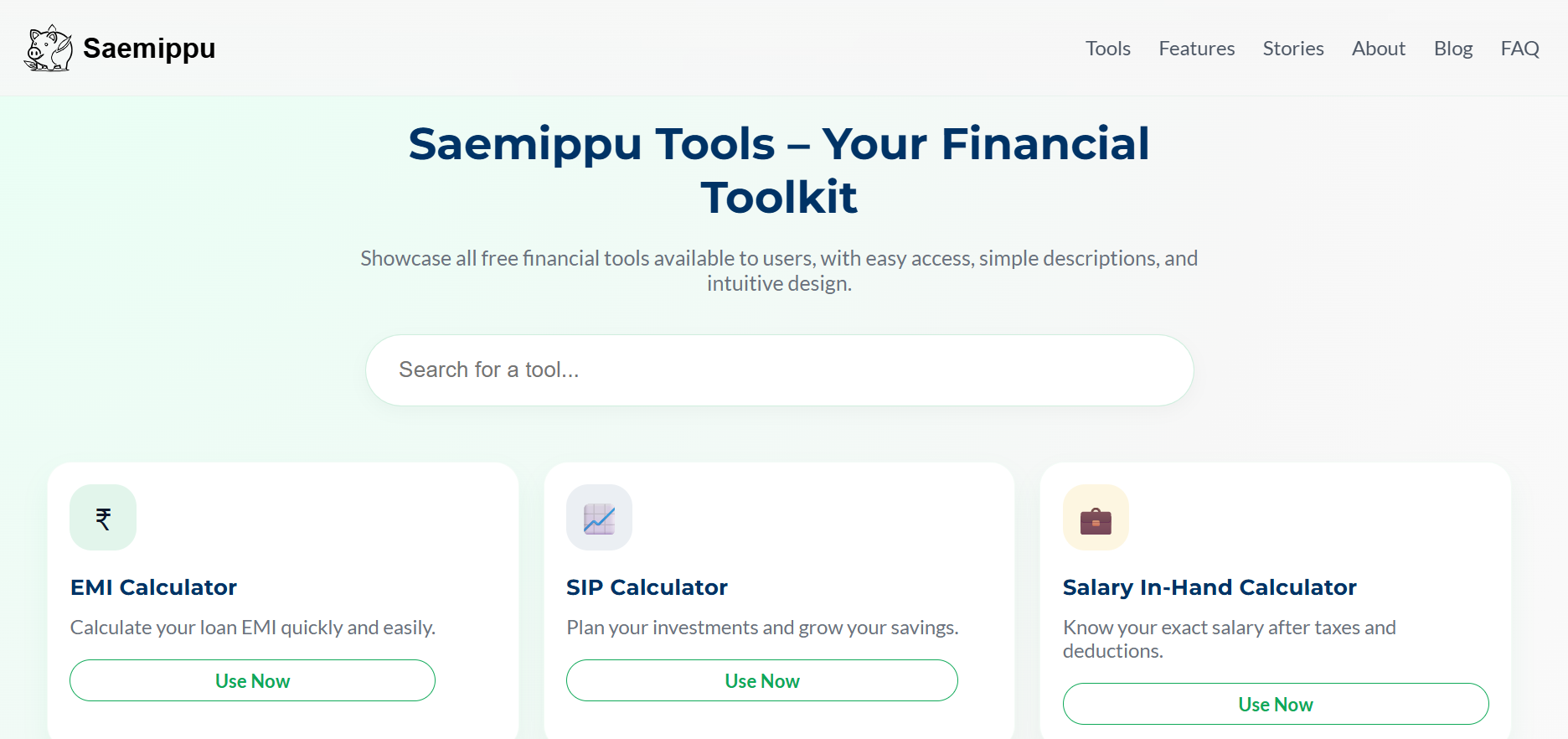The height and width of the screenshot is (739, 1568).
Task: View the FAQ page
Action: (x=1519, y=48)
